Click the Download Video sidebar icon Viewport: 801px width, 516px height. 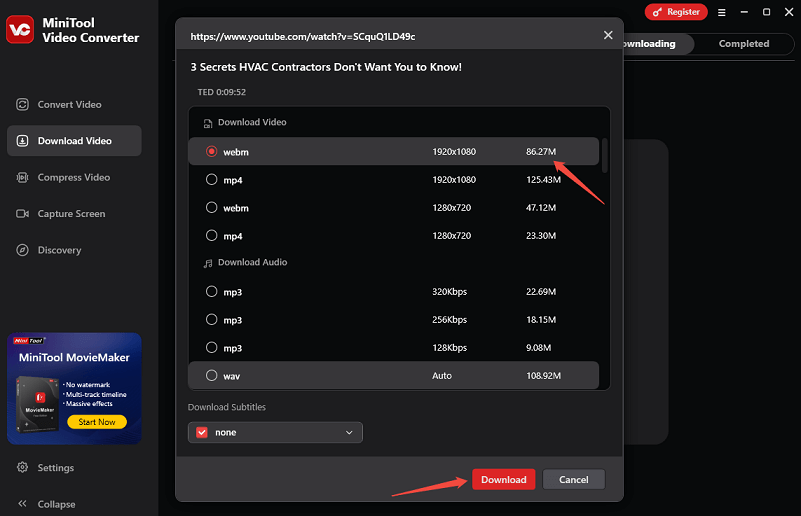[22, 140]
